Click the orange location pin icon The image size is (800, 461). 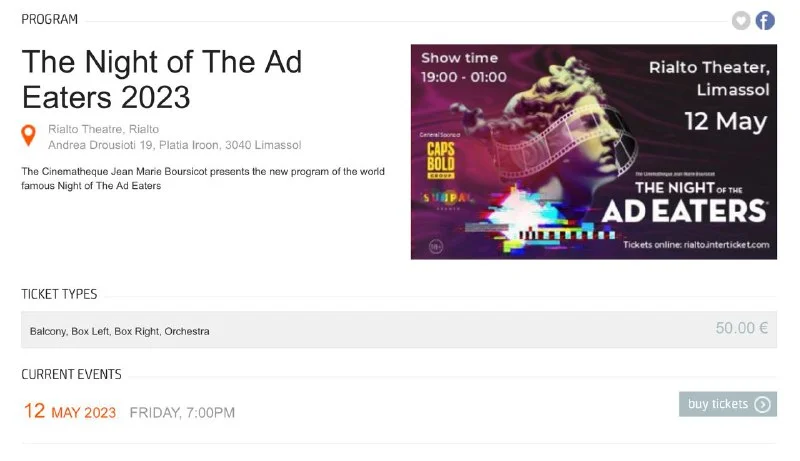click(29, 135)
